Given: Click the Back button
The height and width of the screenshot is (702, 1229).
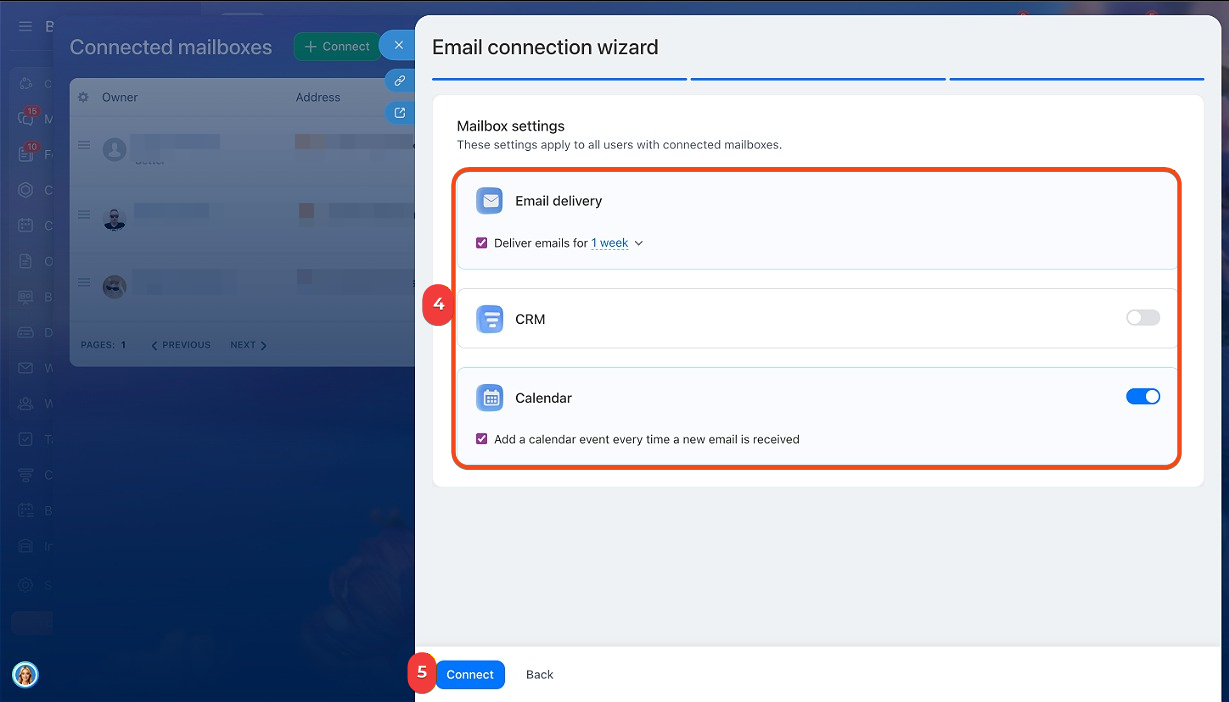Looking at the screenshot, I should tap(539, 674).
